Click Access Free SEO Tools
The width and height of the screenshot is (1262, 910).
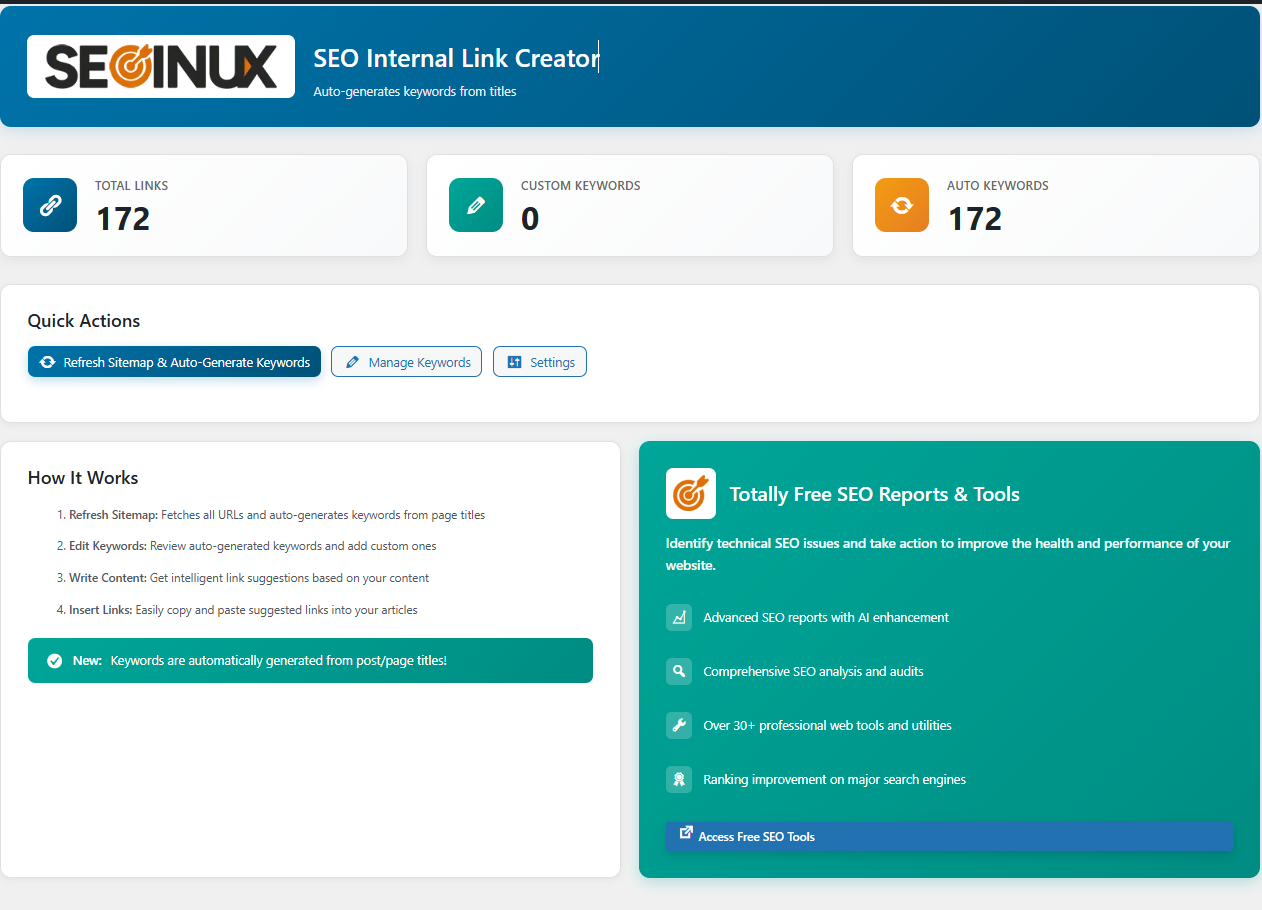[x=948, y=836]
